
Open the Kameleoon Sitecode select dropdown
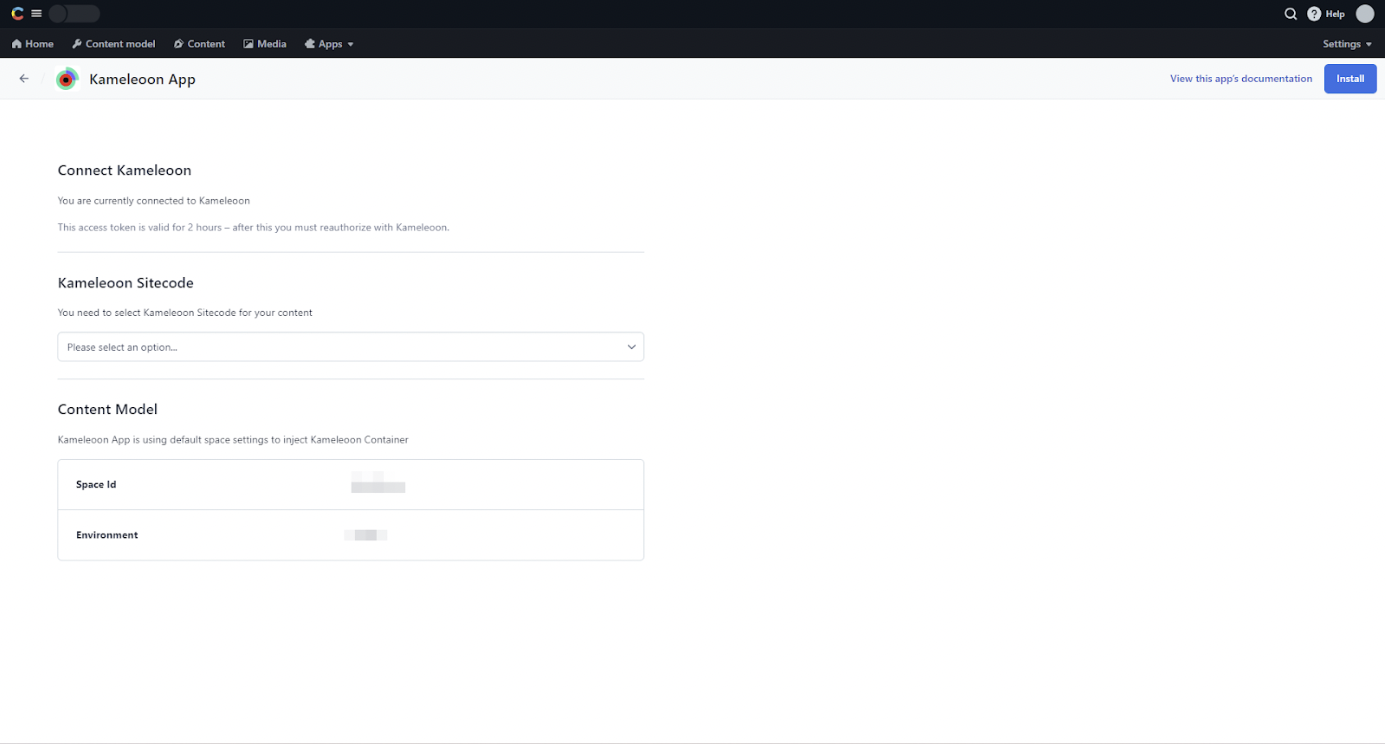pos(350,347)
